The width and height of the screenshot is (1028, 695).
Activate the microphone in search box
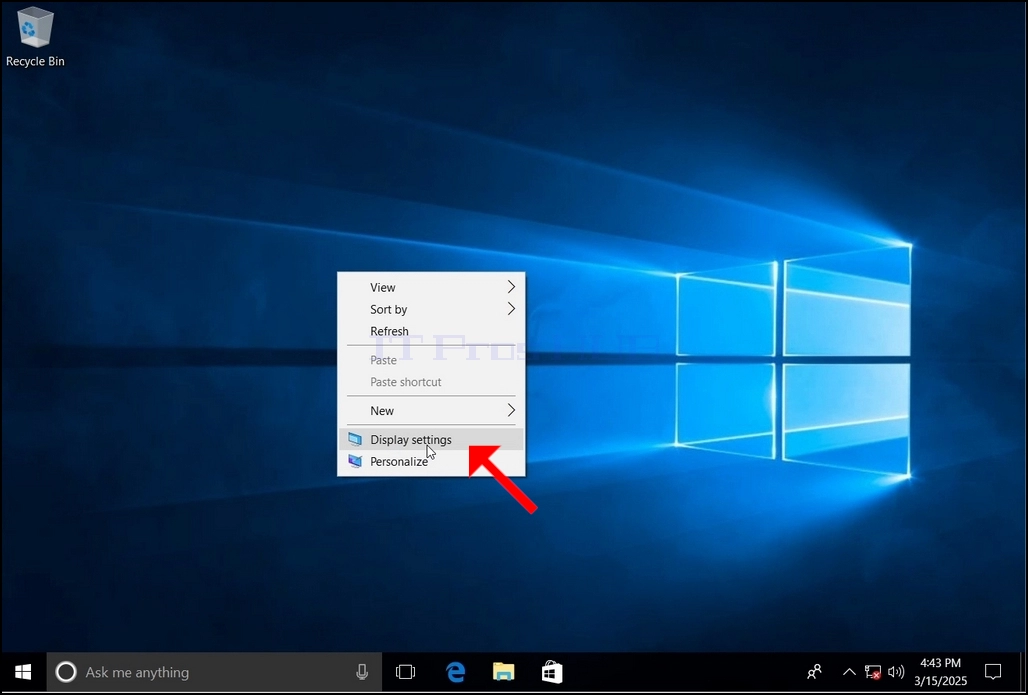pyautogui.click(x=361, y=672)
